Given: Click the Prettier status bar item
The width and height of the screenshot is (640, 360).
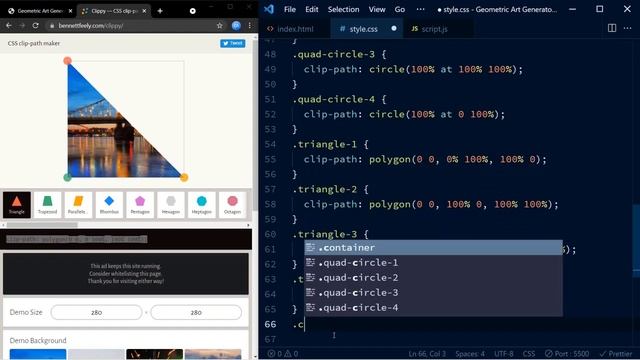Looking at the screenshot, I should click(x=617, y=354).
